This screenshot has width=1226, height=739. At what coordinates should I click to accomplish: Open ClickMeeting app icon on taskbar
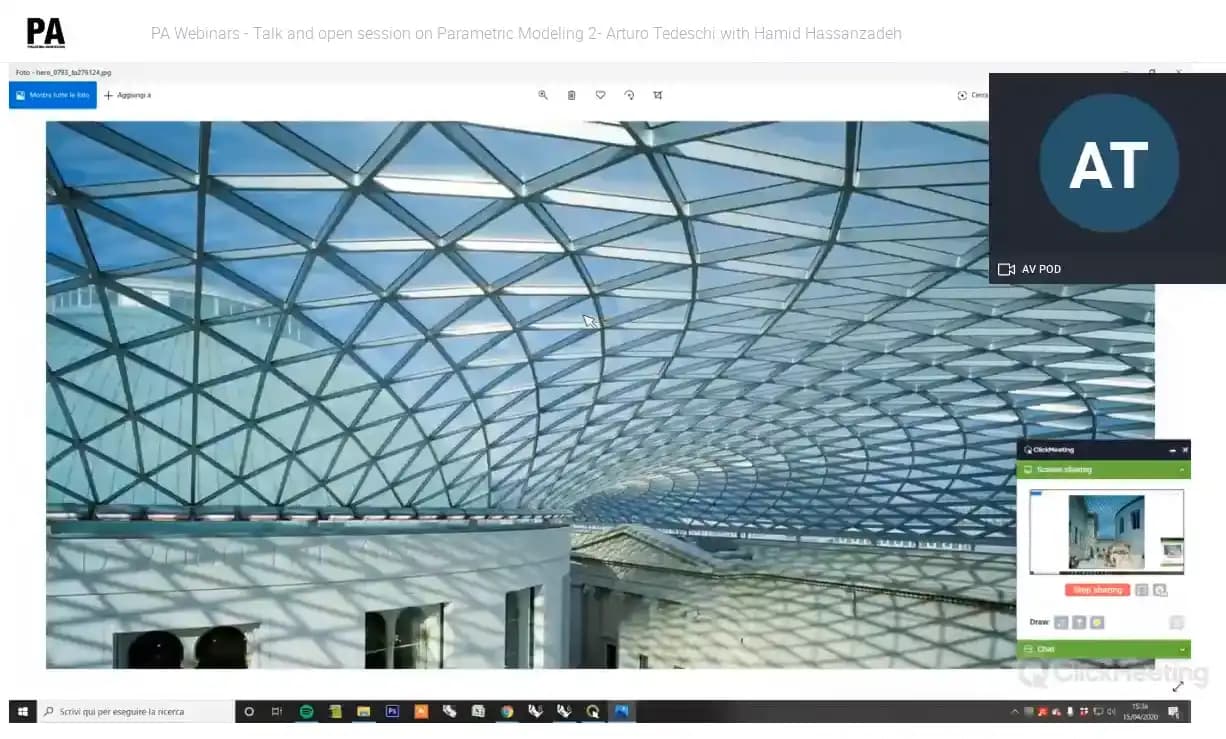pos(594,712)
